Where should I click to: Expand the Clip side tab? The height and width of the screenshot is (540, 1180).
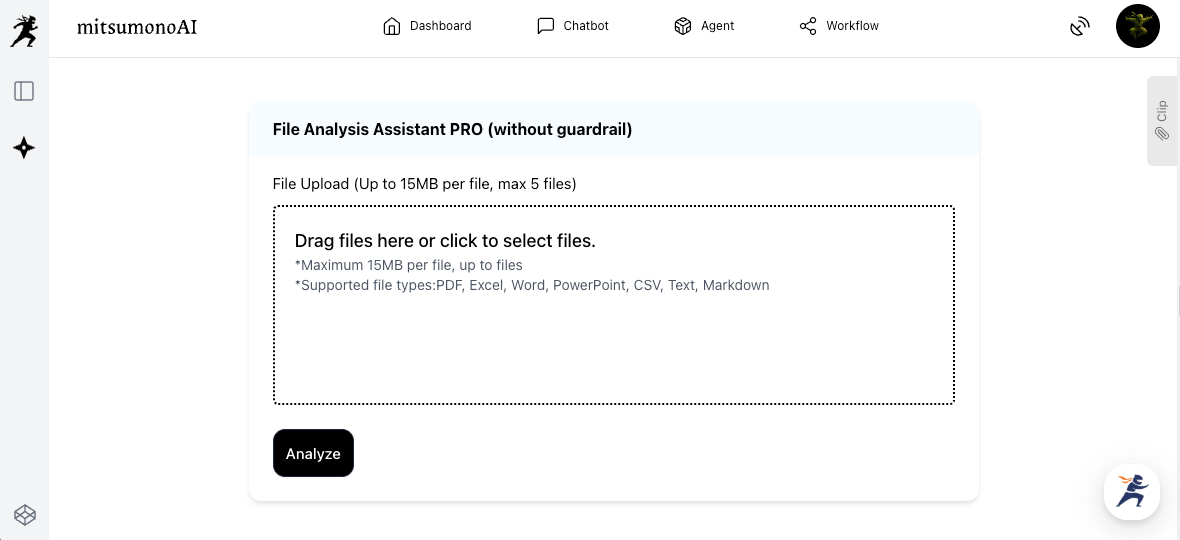coord(1162,120)
